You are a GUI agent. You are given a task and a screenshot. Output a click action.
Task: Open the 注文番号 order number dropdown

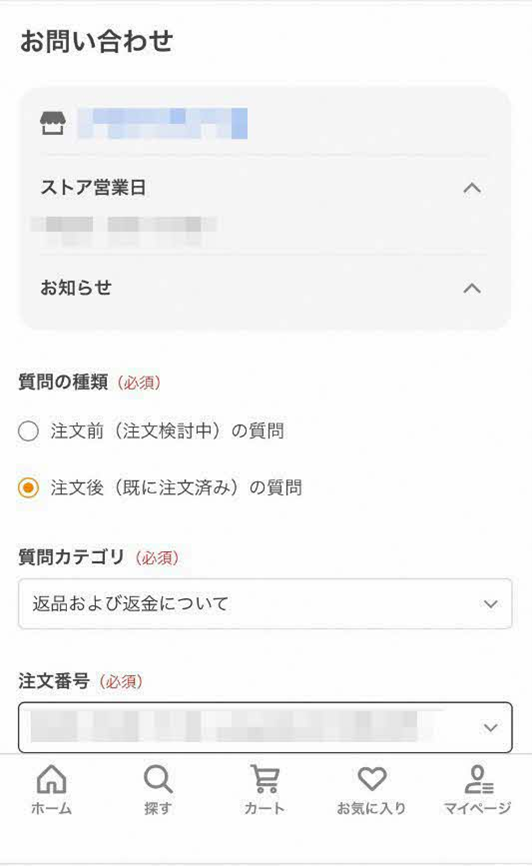[265, 727]
